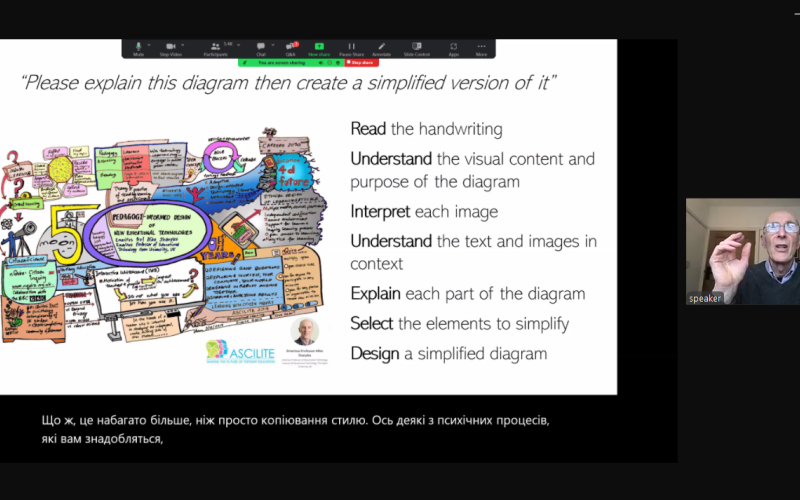Click the 'You are screen sharing' indicator

[281, 63]
